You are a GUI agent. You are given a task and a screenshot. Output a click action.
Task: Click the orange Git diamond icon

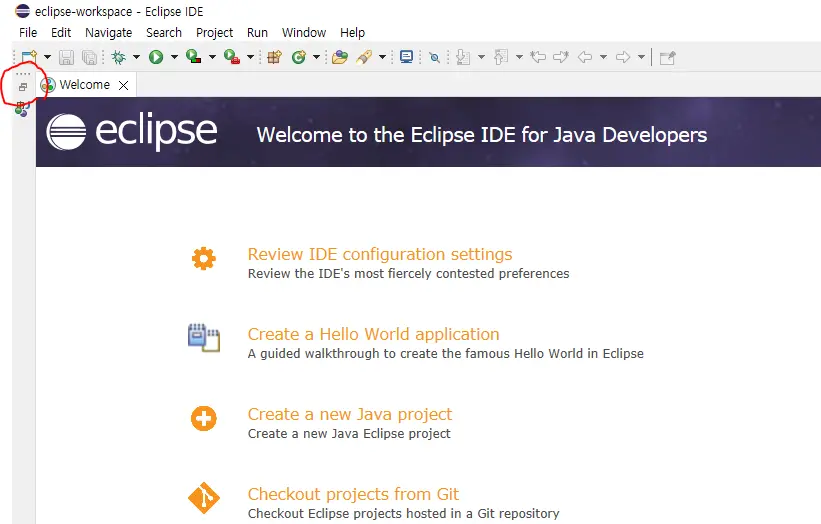(204, 498)
